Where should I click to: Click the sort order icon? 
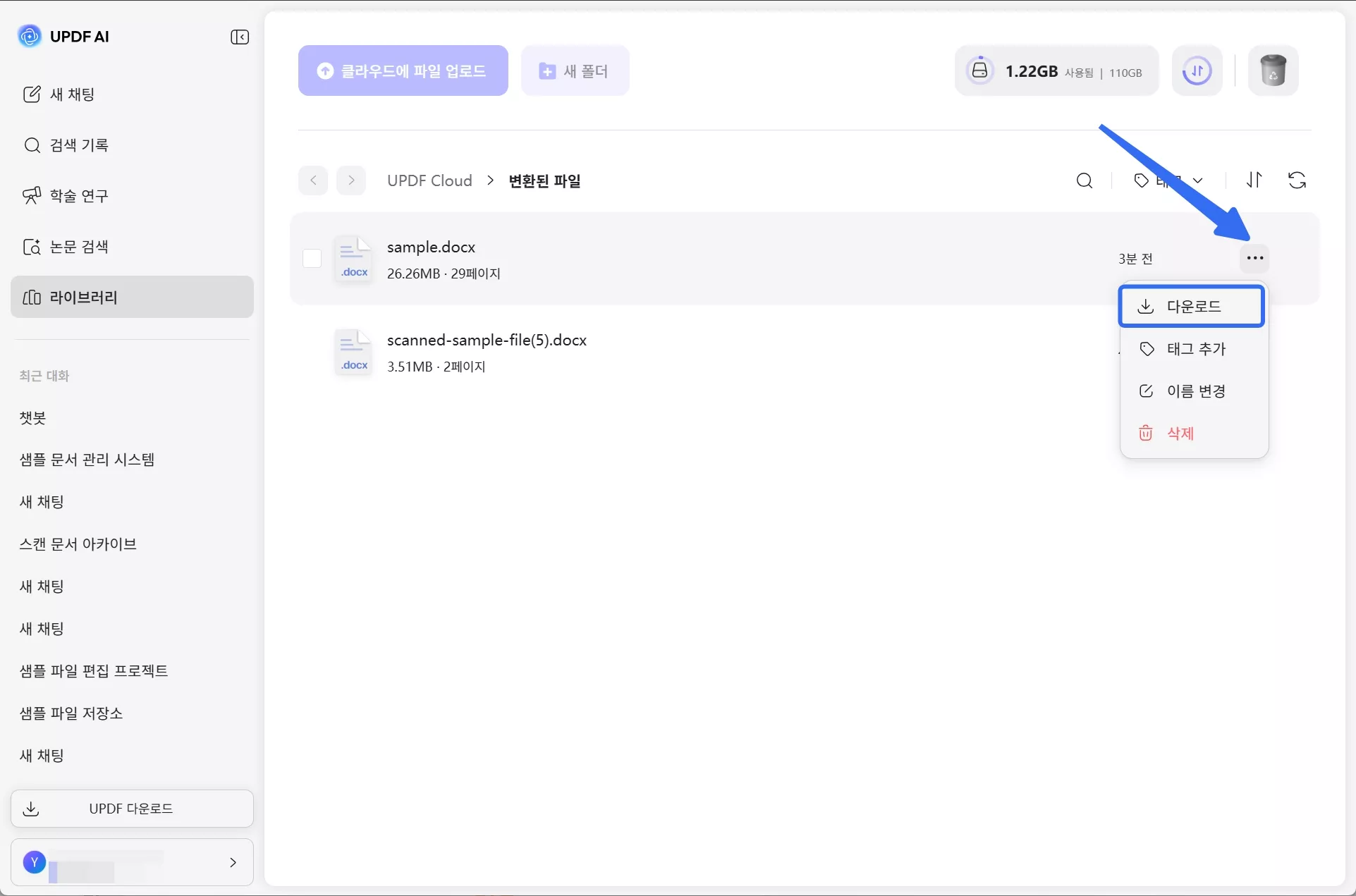coord(1254,180)
